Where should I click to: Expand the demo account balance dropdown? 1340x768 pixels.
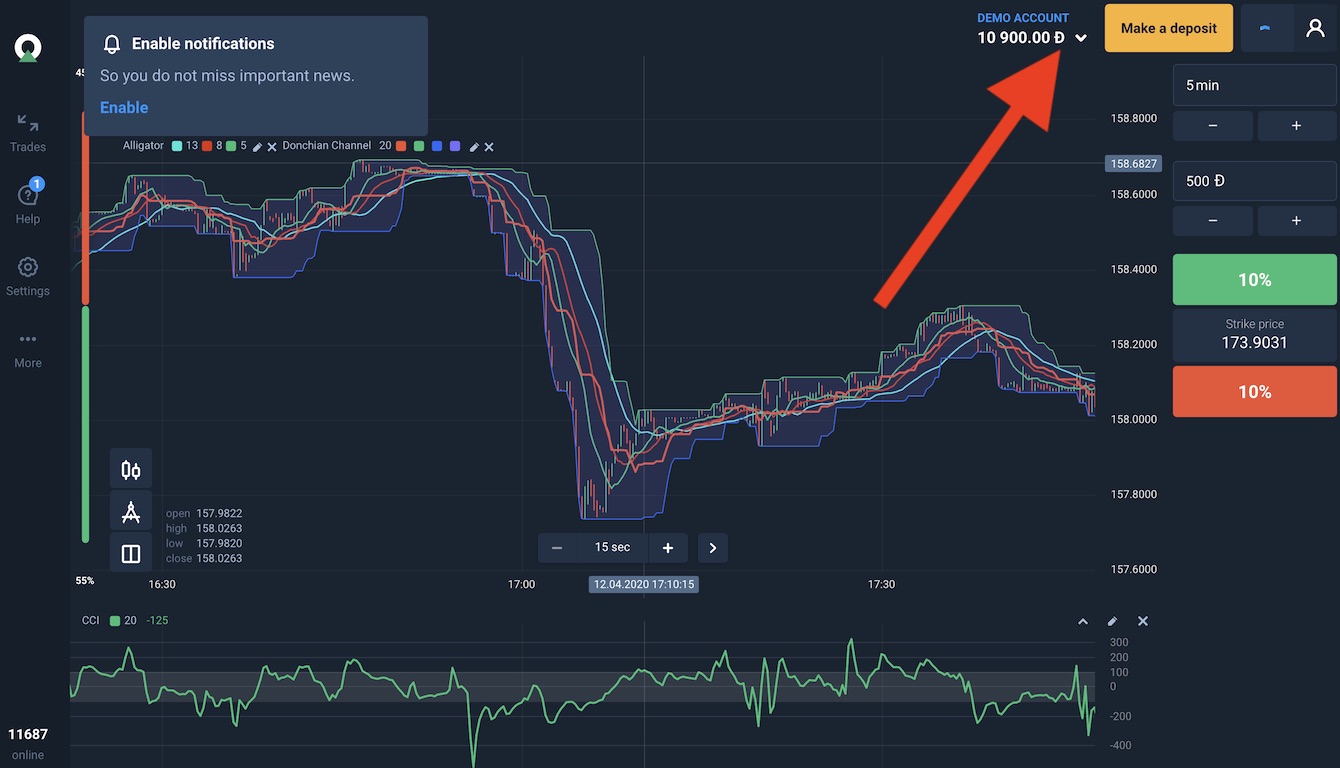[1081, 39]
